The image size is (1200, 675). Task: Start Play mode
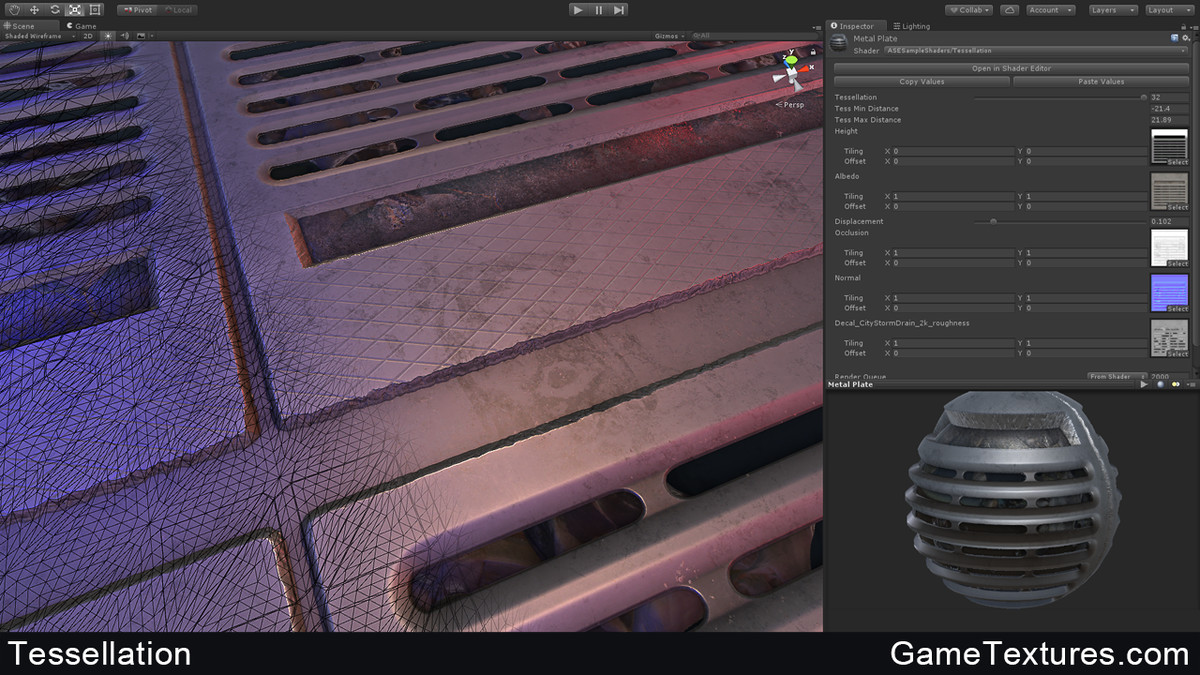[x=578, y=10]
